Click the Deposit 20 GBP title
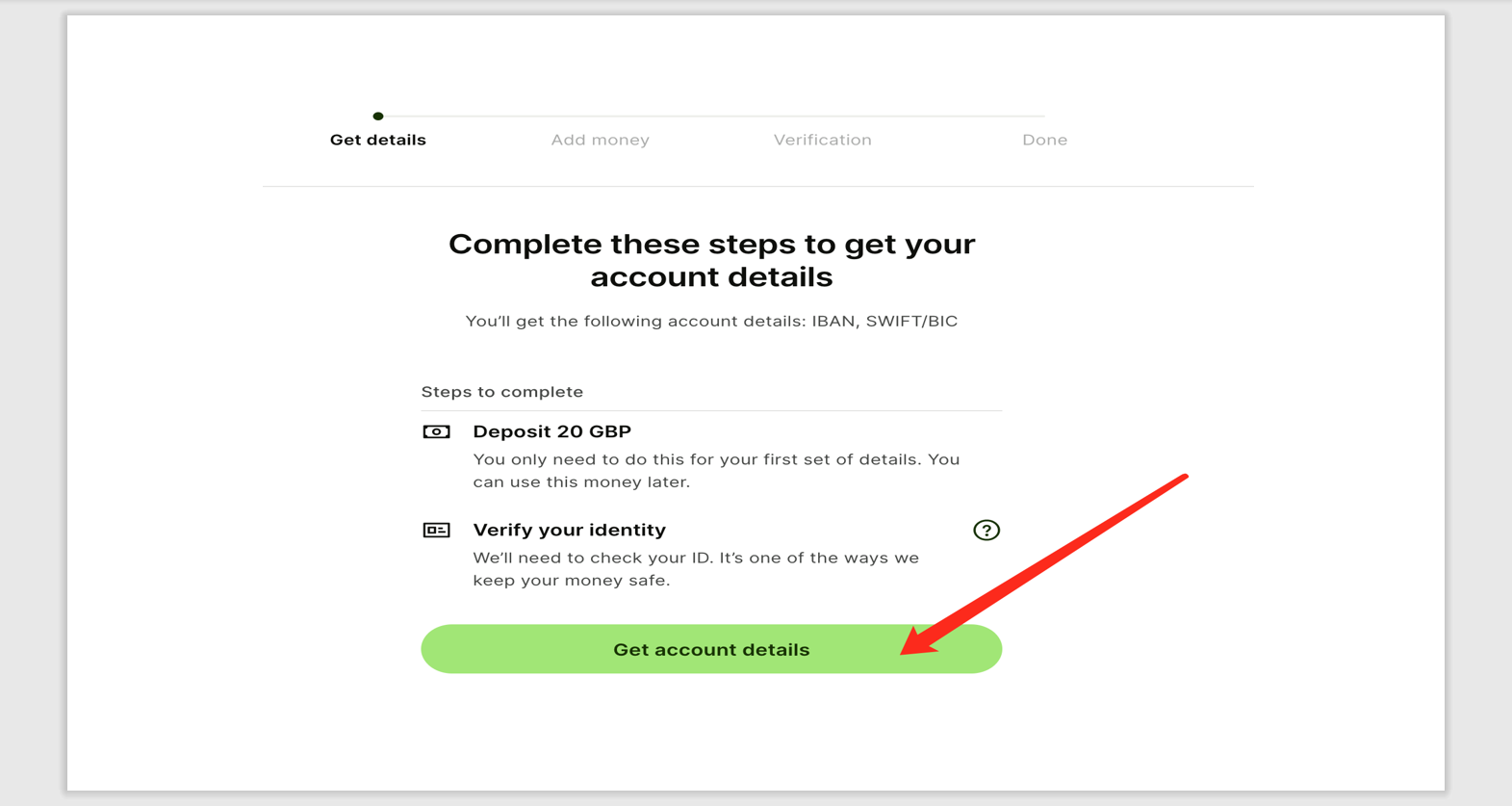 tap(551, 431)
